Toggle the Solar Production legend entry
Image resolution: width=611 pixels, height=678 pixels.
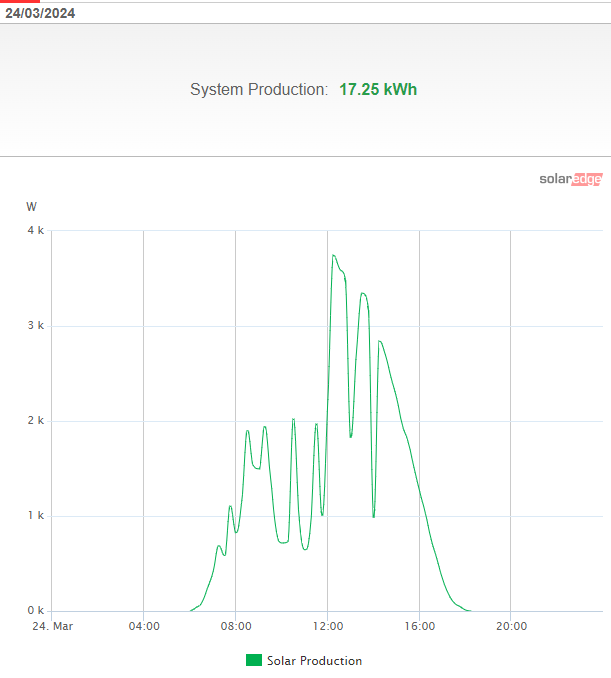pos(304,660)
